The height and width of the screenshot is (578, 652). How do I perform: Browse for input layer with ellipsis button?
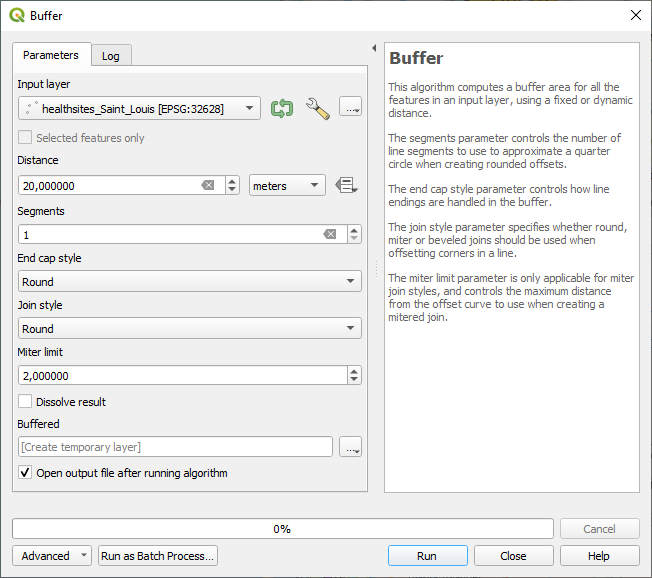[350, 108]
